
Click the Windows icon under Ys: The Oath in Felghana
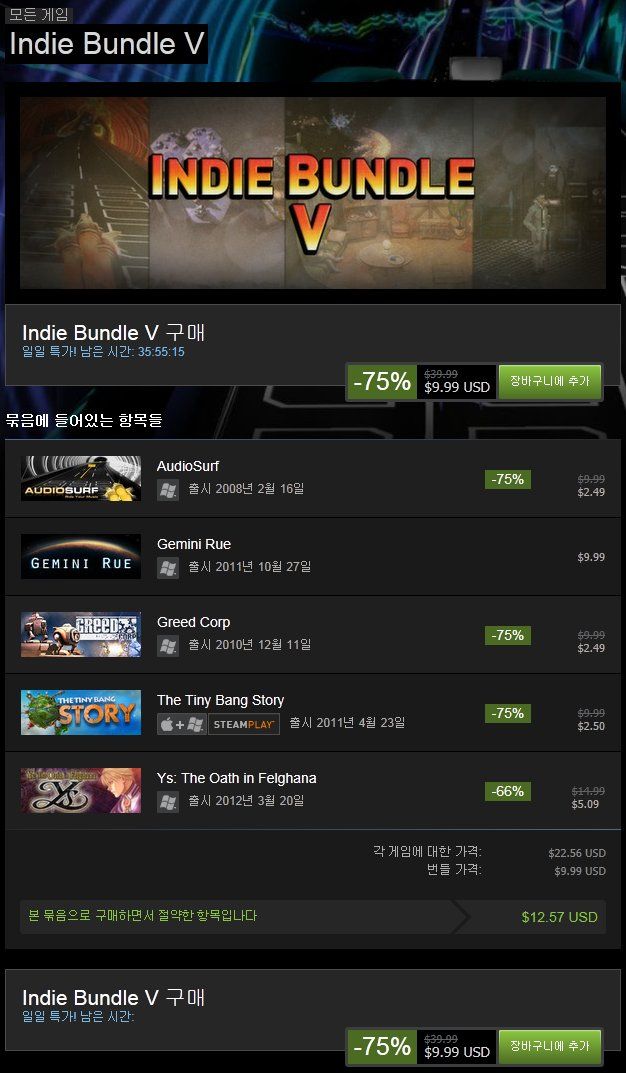pyautogui.click(x=168, y=801)
